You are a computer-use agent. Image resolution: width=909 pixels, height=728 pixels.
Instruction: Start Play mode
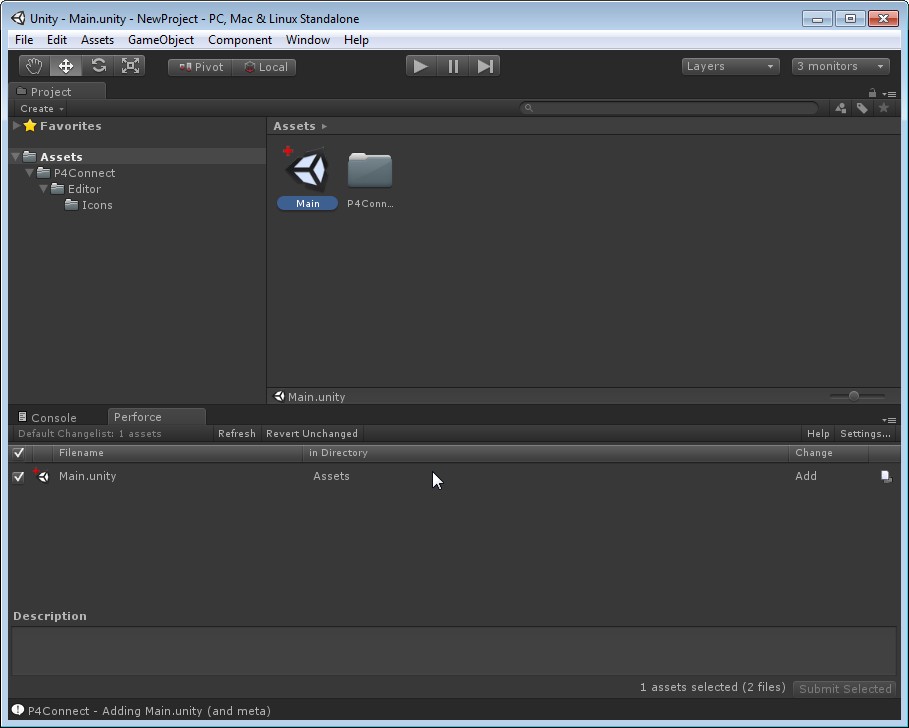pos(421,66)
